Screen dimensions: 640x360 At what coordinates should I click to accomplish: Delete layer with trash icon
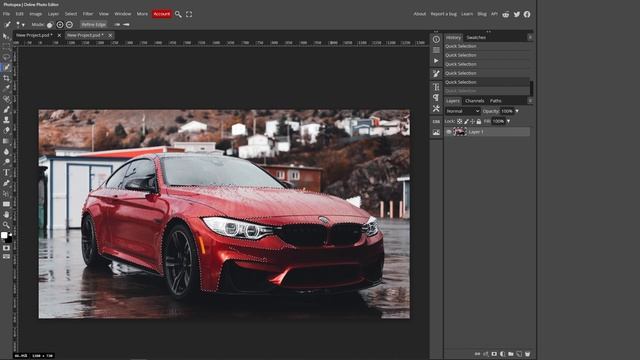click(x=527, y=354)
